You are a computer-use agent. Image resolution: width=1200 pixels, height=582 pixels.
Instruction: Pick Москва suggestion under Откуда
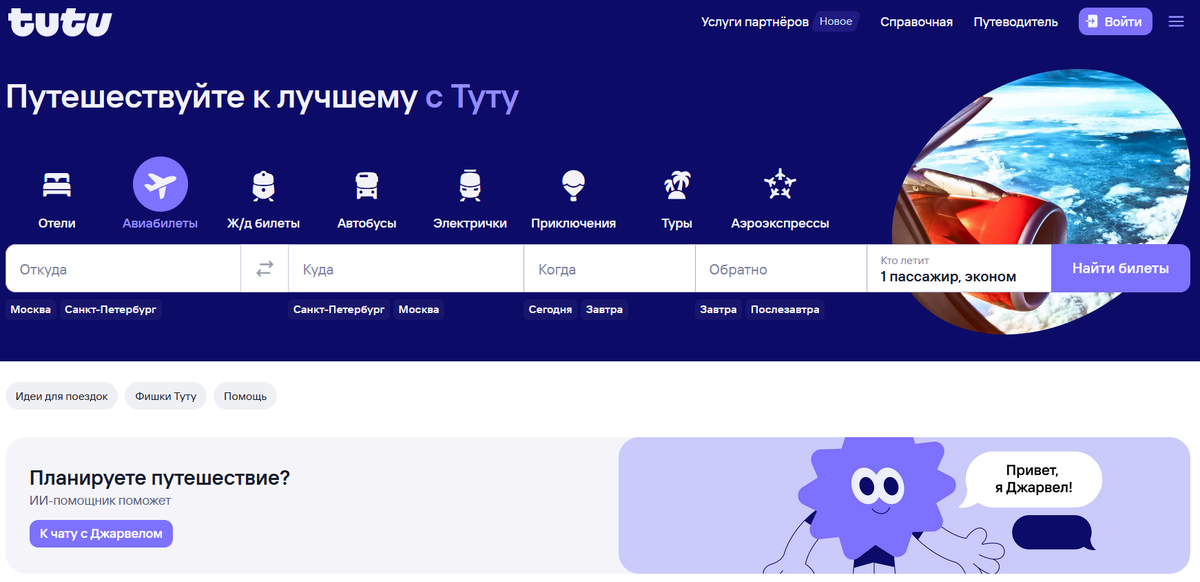[x=31, y=310]
